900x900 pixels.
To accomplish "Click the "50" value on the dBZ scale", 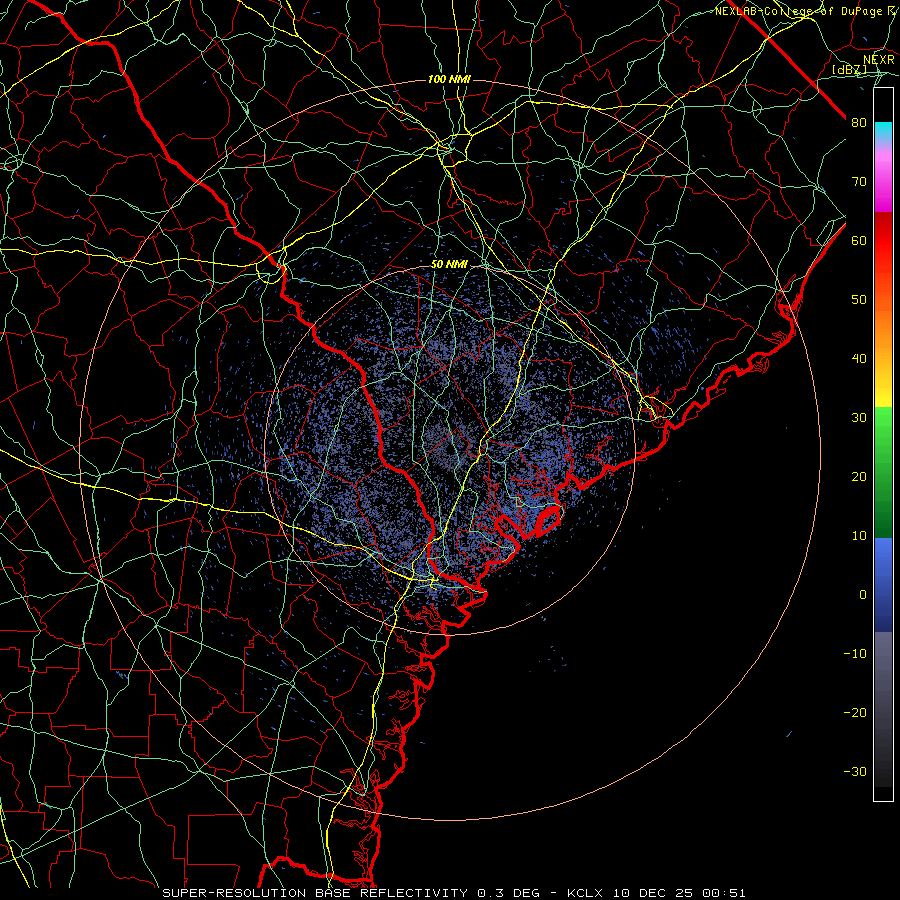I will click(859, 300).
